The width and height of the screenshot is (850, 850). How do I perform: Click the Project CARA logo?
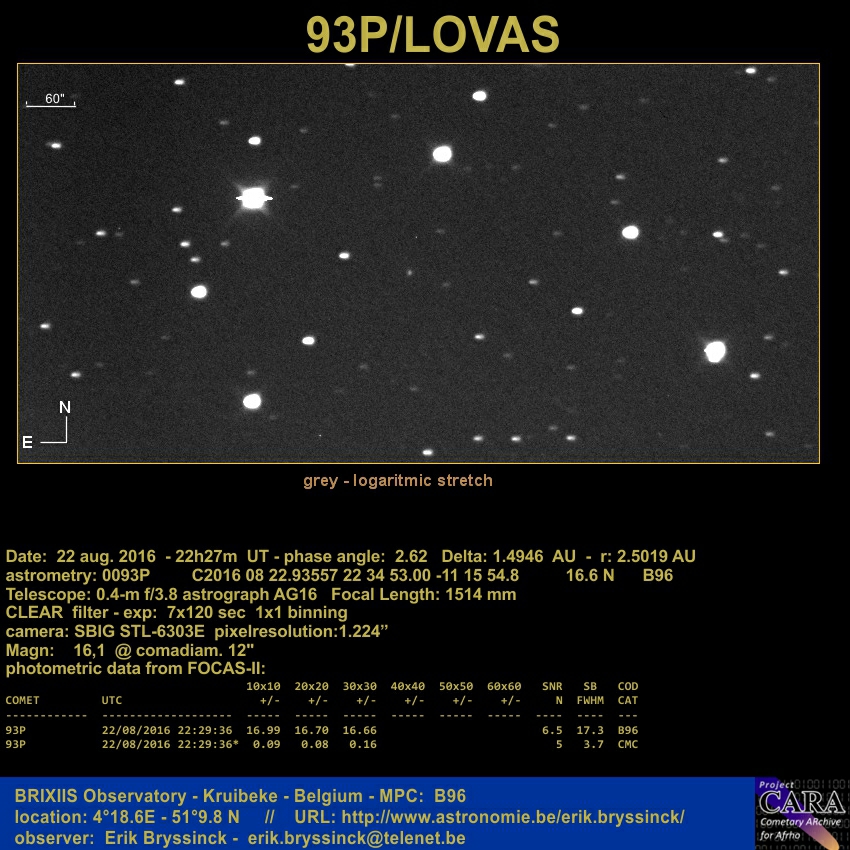pos(802,813)
